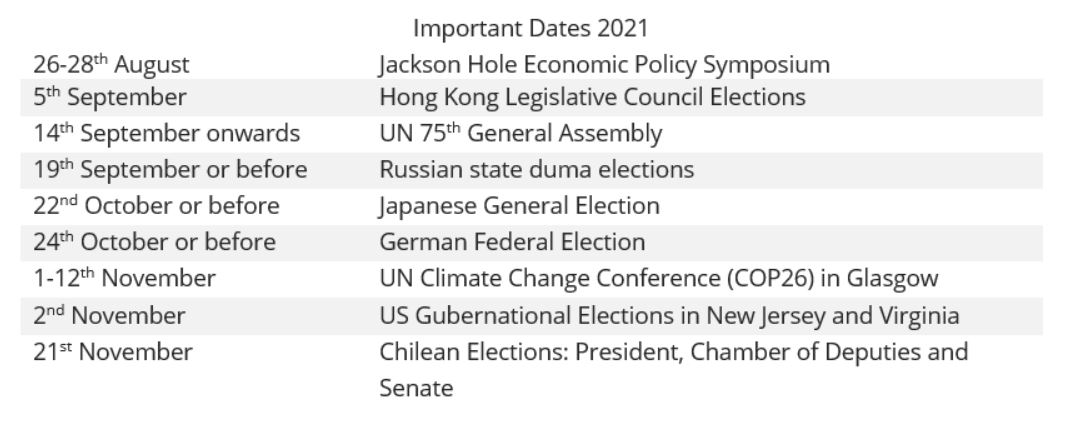Click Russian state duma elections entry
This screenshot has height=433, width=1065.
click(x=537, y=170)
